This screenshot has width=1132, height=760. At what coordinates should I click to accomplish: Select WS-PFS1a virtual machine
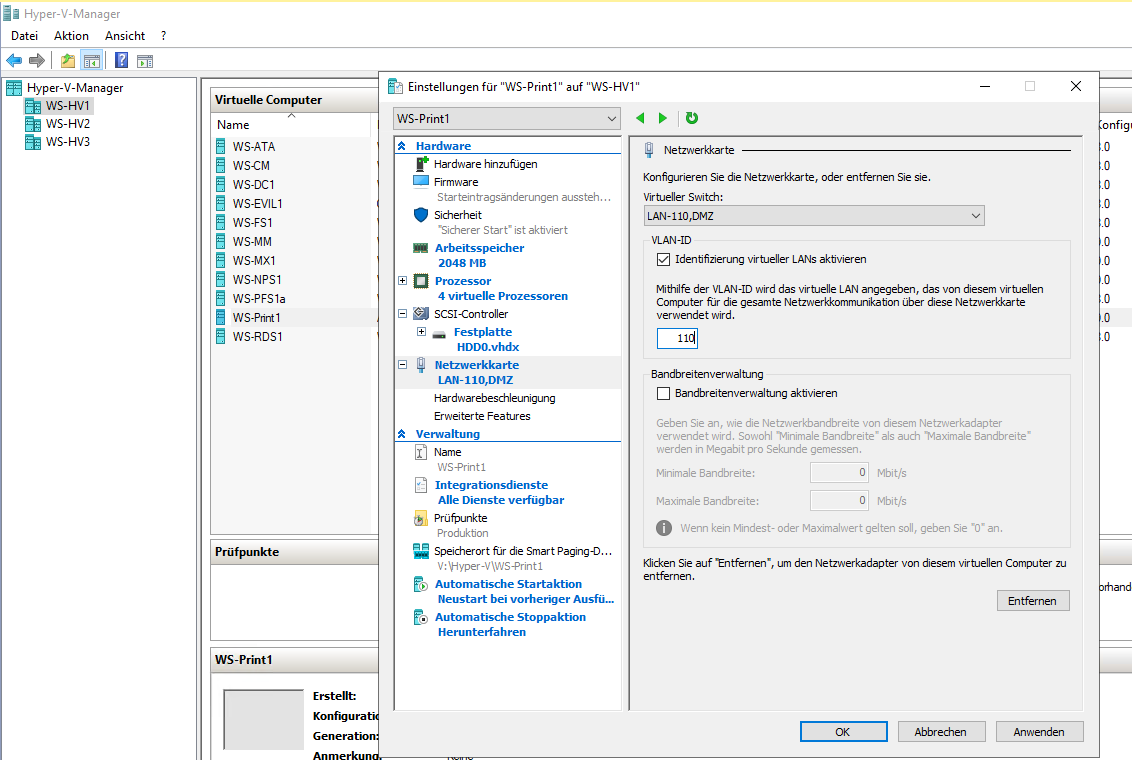tap(258, 299)
